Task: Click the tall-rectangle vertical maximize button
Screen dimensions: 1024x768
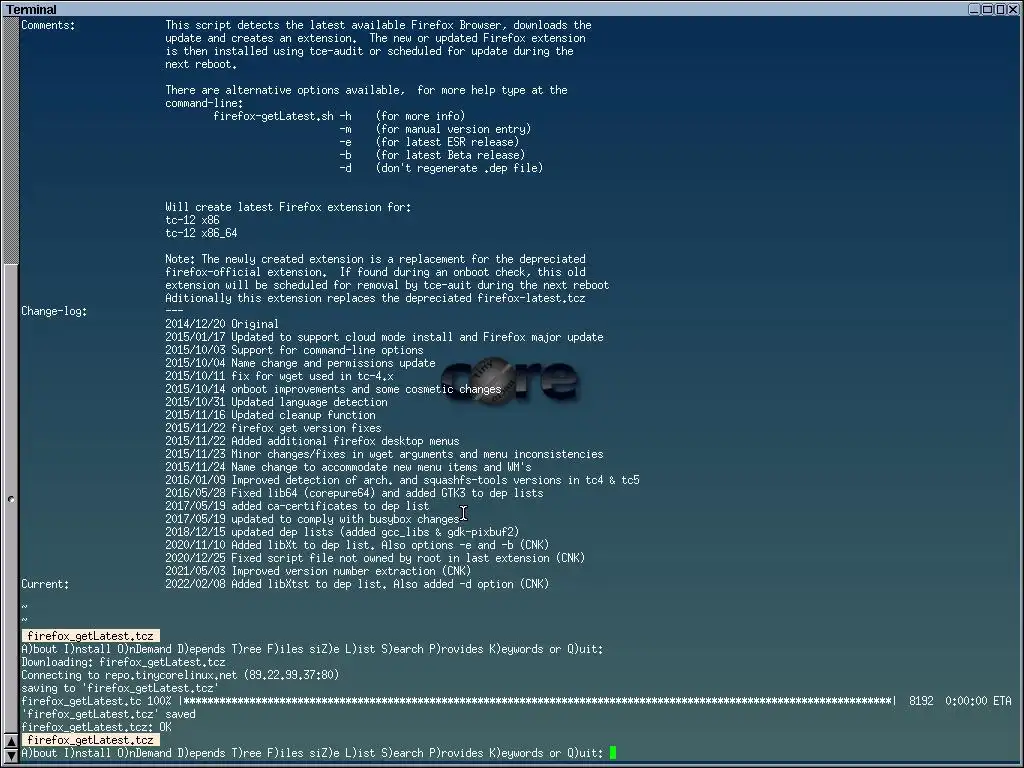Action: [x=1000, y=9]
